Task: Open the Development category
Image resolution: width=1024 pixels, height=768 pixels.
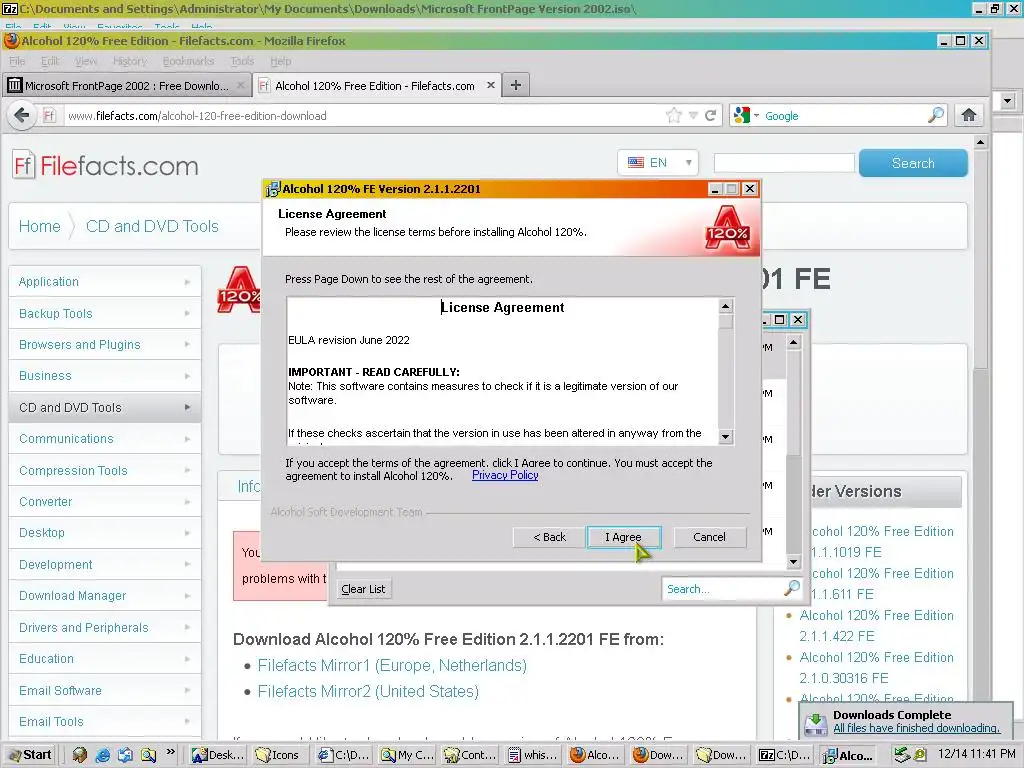Action: point(104,564)
